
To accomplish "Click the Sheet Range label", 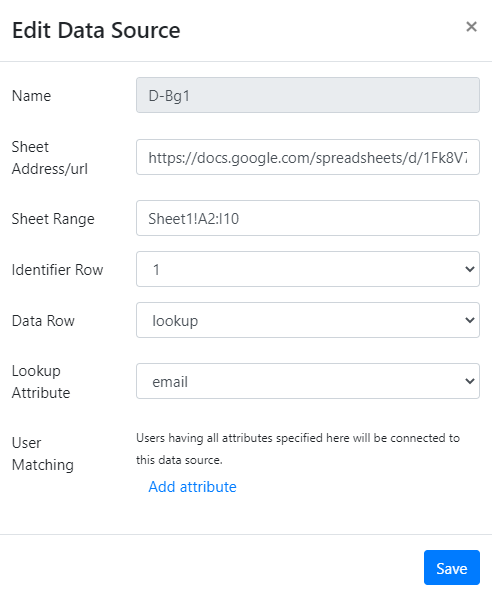I will tap(53, 219).
